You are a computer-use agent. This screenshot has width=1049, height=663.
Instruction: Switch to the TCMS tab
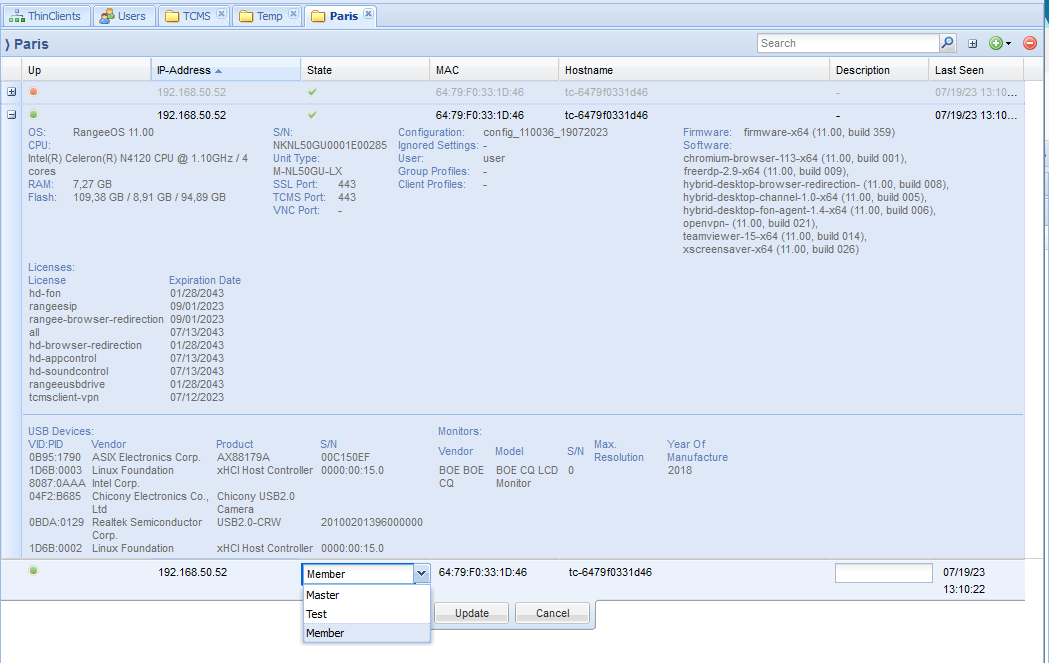pos(189,16)
